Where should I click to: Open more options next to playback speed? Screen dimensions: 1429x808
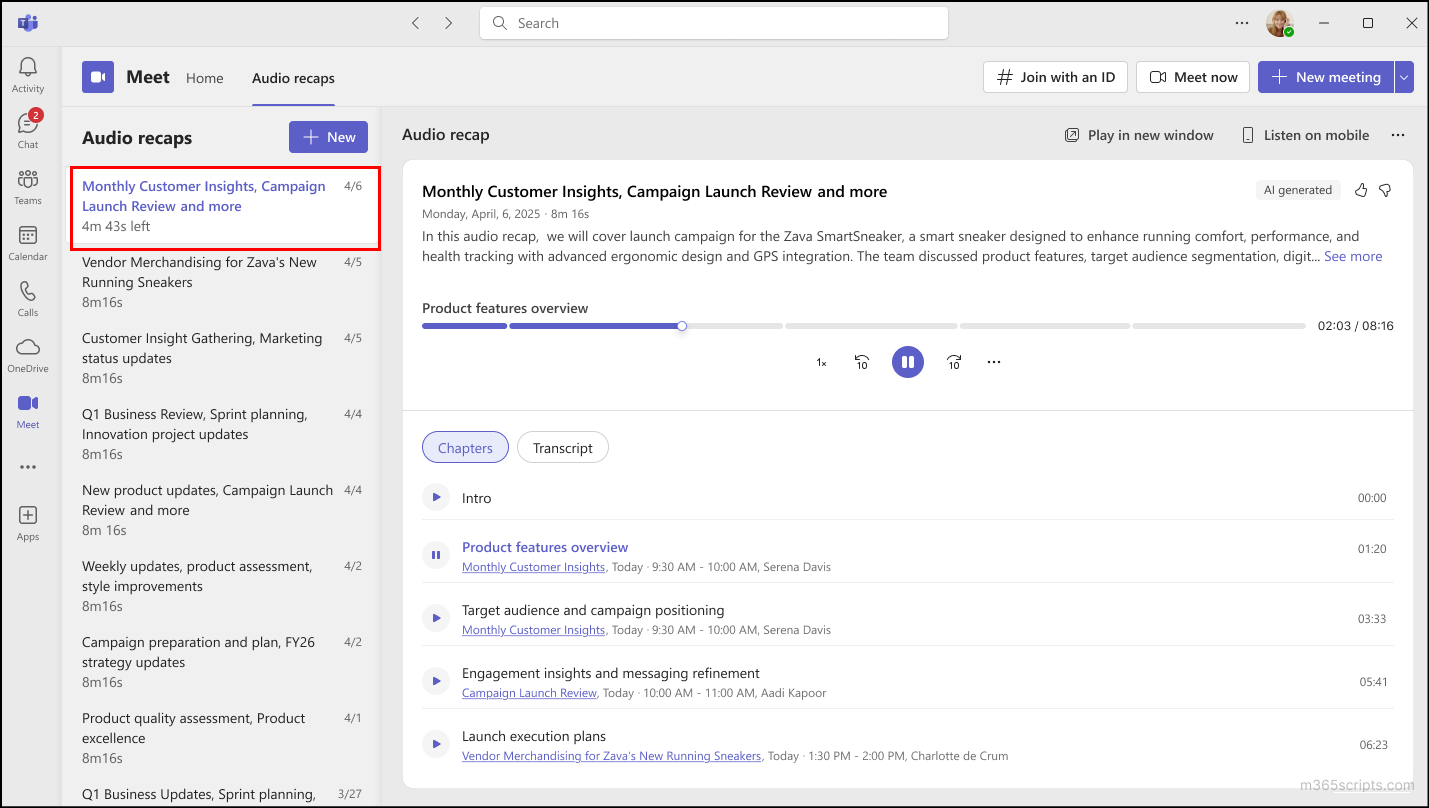(993, 361)
